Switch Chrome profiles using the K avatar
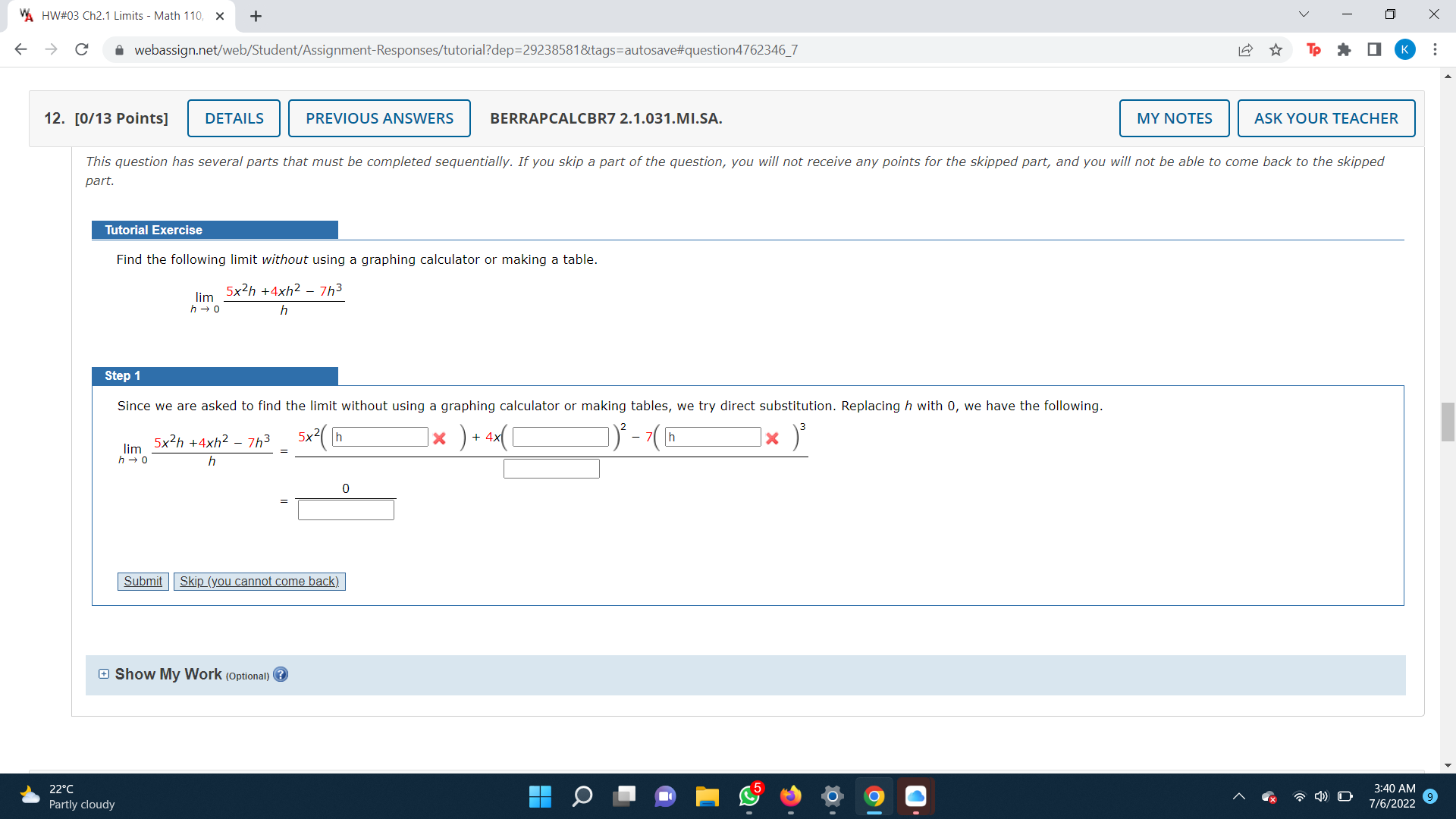 pos(1405,49)
